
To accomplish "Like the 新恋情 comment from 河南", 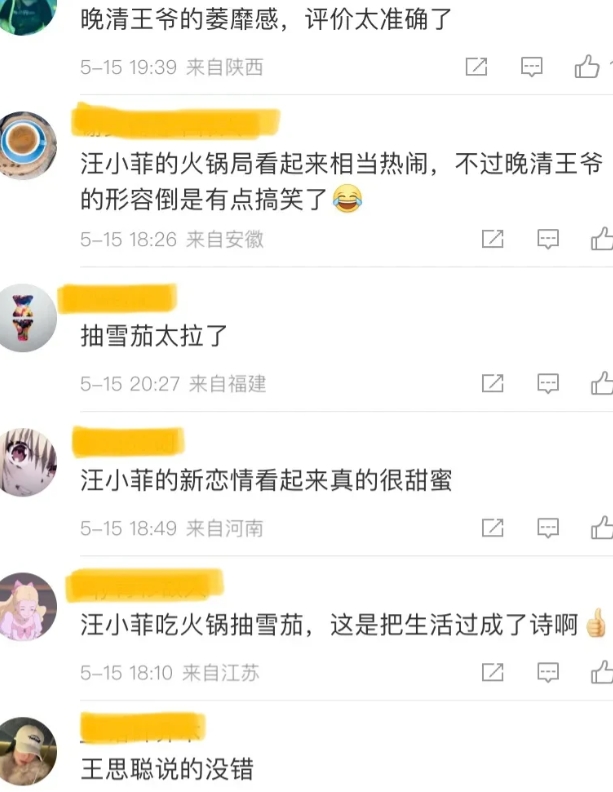I will 602,527.
